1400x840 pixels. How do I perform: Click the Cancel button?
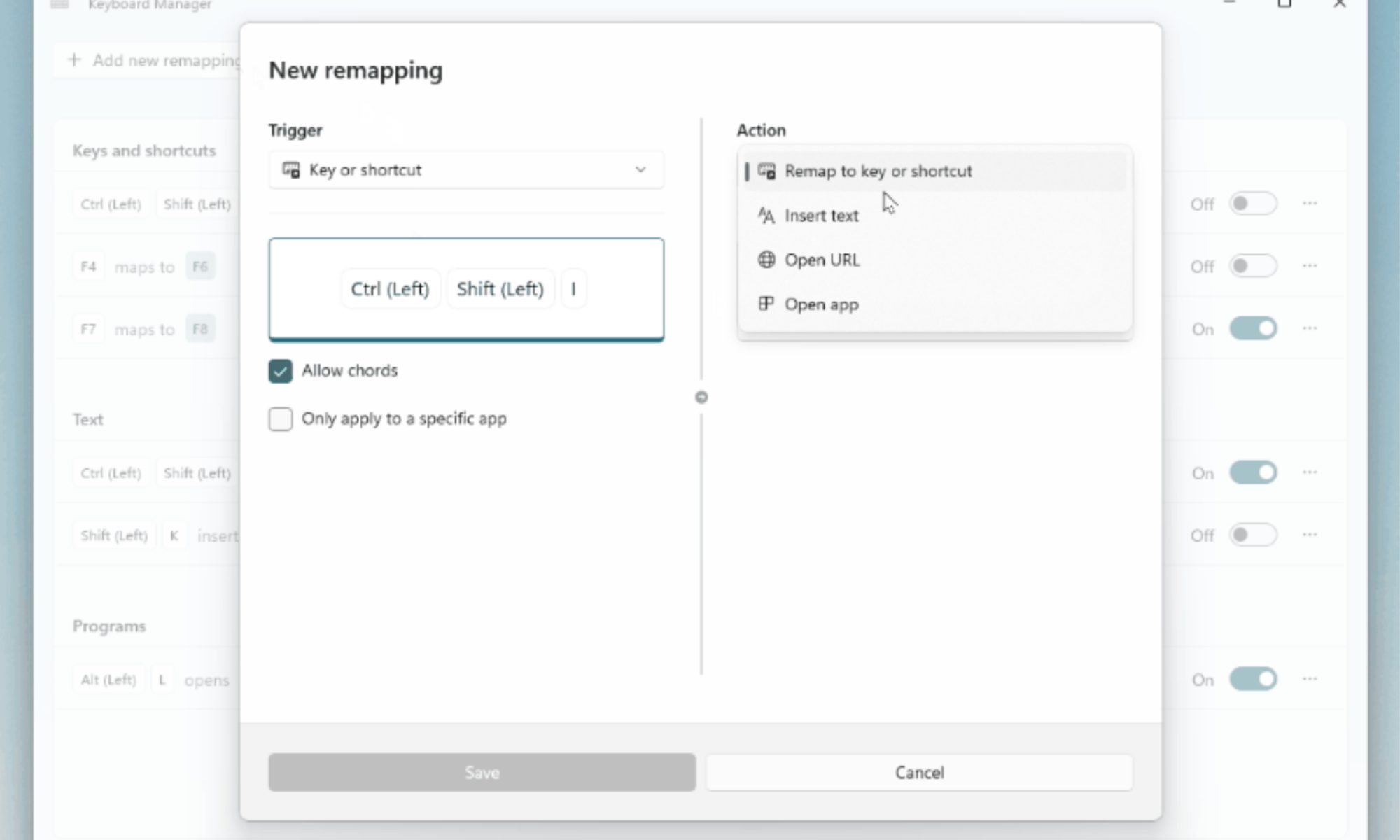pyautogui.click(x=919, y=772)
